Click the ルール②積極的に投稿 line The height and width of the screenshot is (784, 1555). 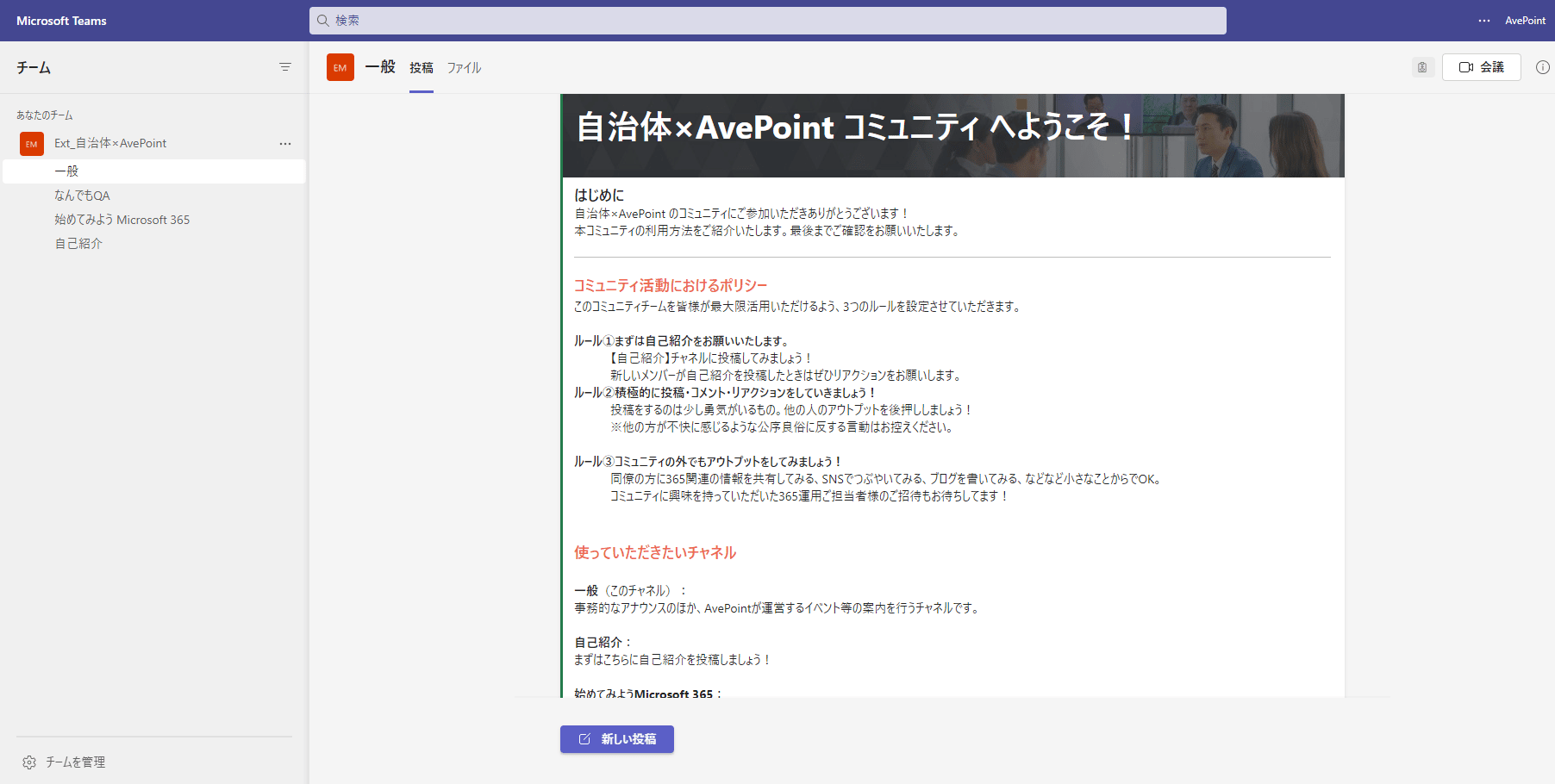click(726, 393)
